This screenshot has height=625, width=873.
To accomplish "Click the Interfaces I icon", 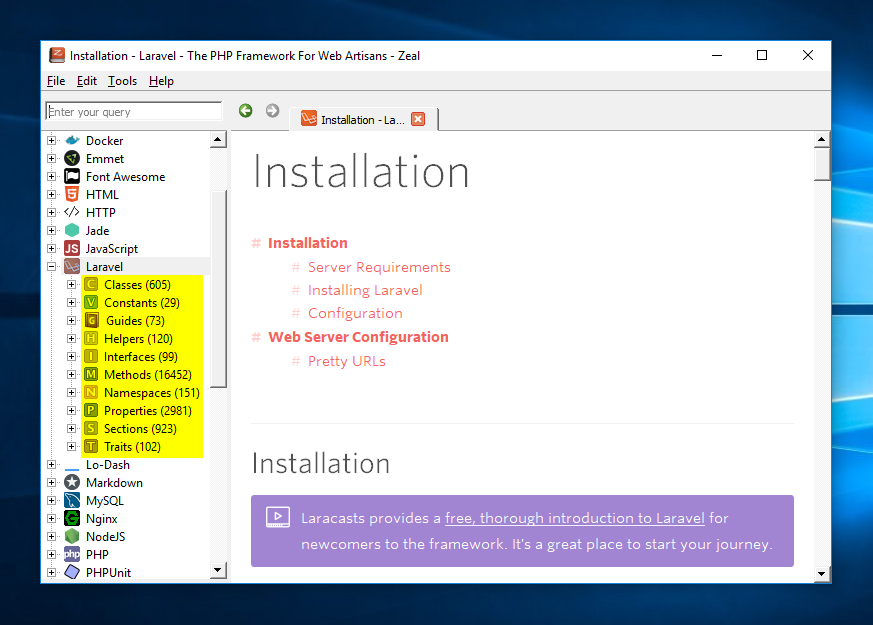I will (x=91, y=356).
